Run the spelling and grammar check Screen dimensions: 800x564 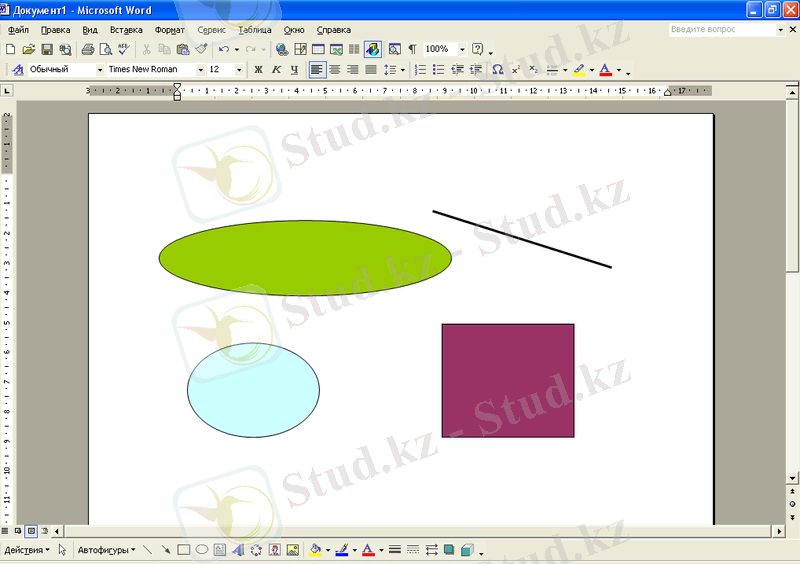123,50
